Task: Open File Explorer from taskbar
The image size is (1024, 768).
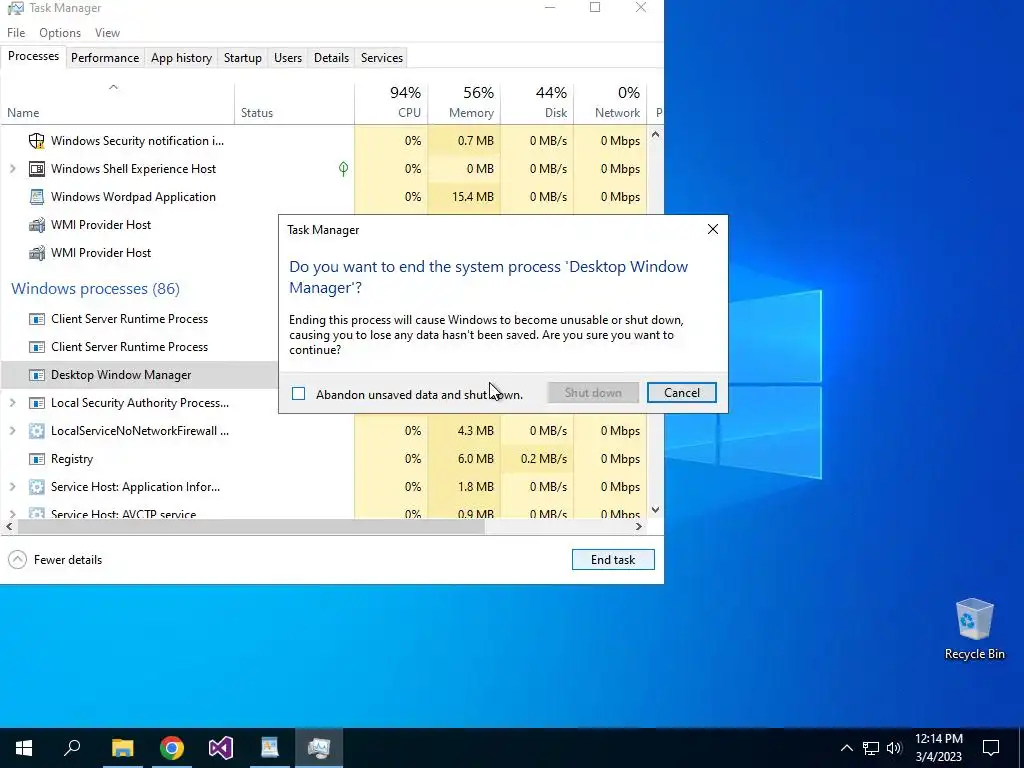Action: [122, 748]
